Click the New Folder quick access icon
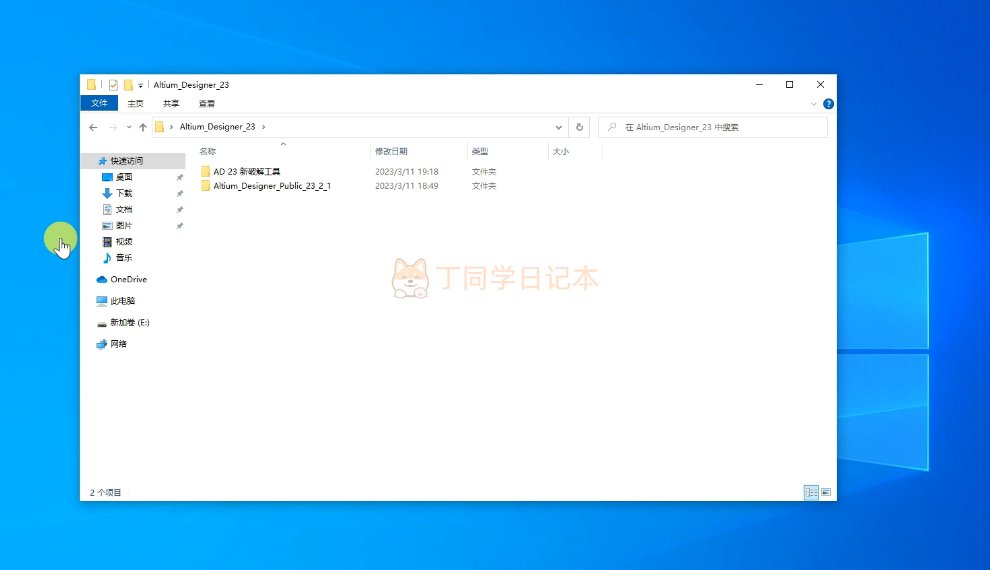Image resolution: width=990 pixels, height=570 pixels. [x=128, y=85]
